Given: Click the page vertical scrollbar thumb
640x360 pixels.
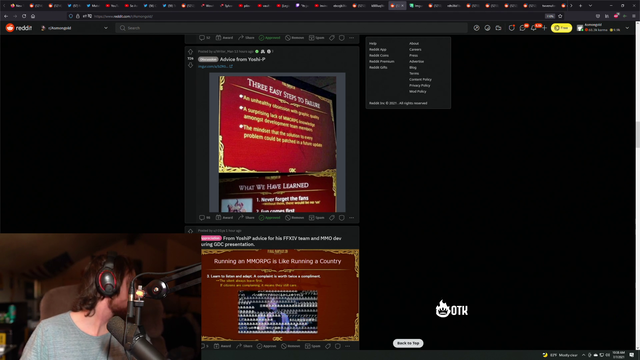Looking at the screenshot, I should click(x=638, y=135).
